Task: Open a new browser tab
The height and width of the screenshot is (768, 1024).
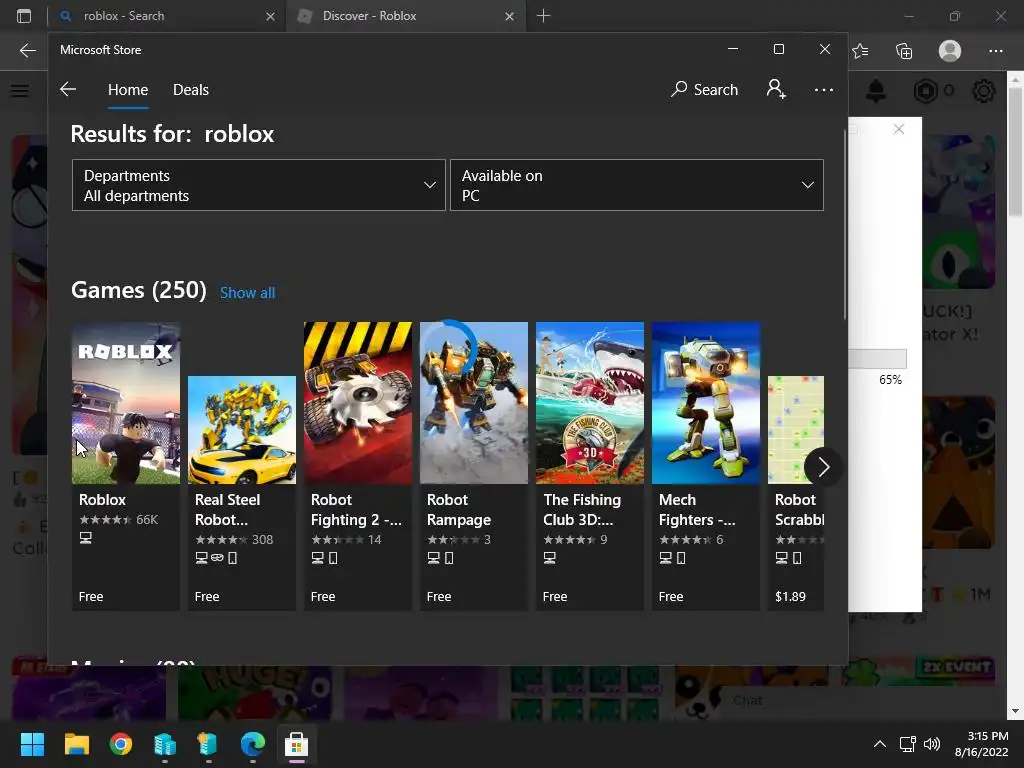Action: (543, 16)
